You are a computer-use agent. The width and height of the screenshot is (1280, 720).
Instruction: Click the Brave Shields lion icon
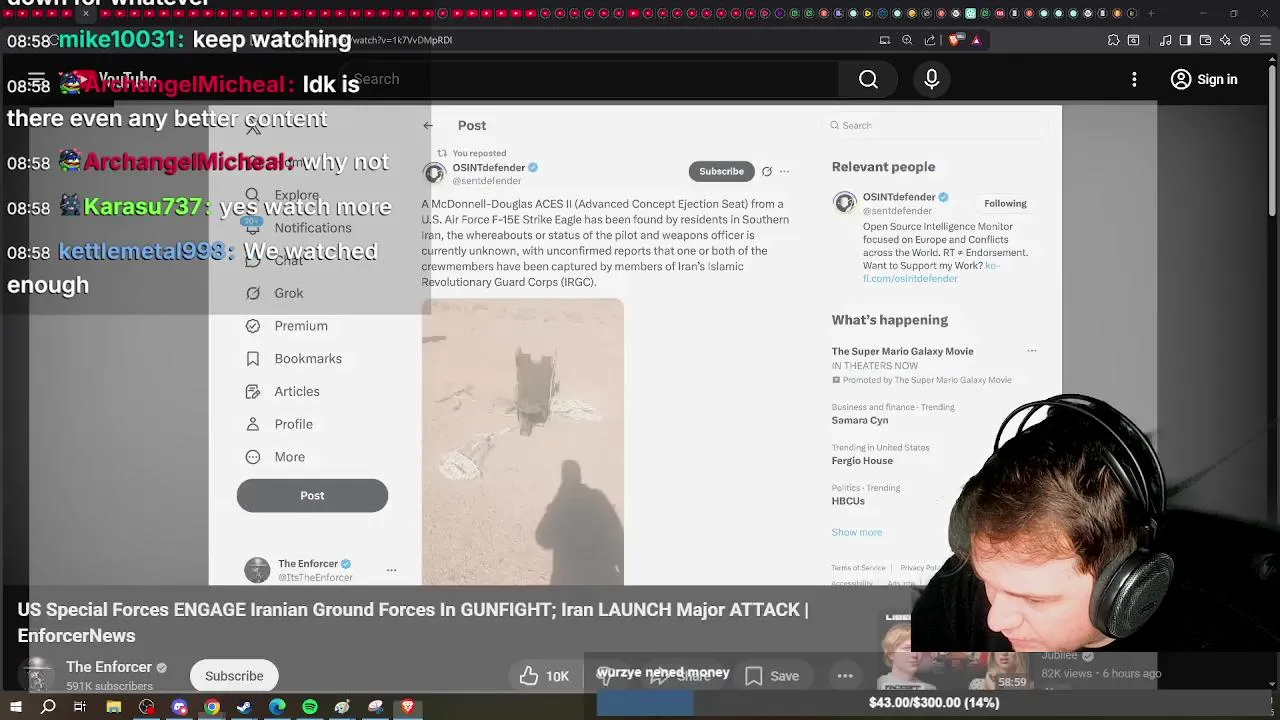[955, 40]
